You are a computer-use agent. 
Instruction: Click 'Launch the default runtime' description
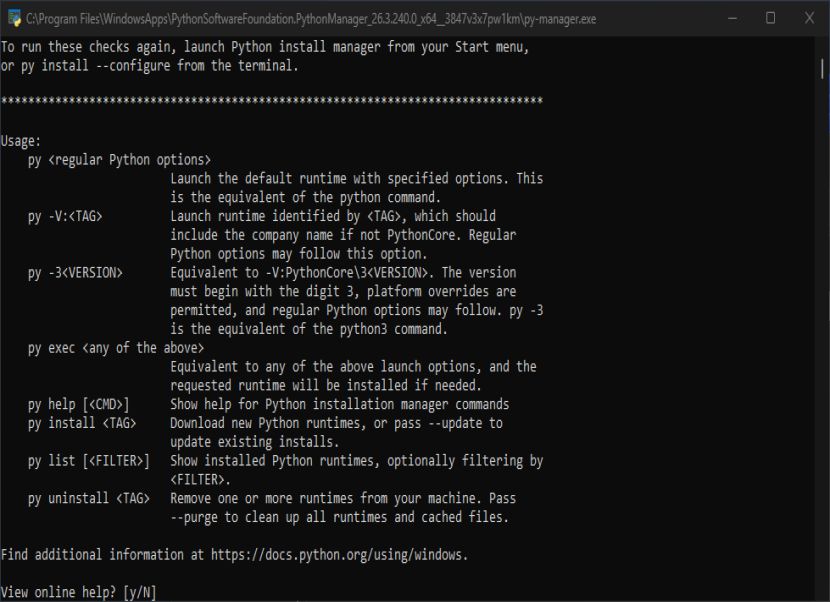point(357,178)
